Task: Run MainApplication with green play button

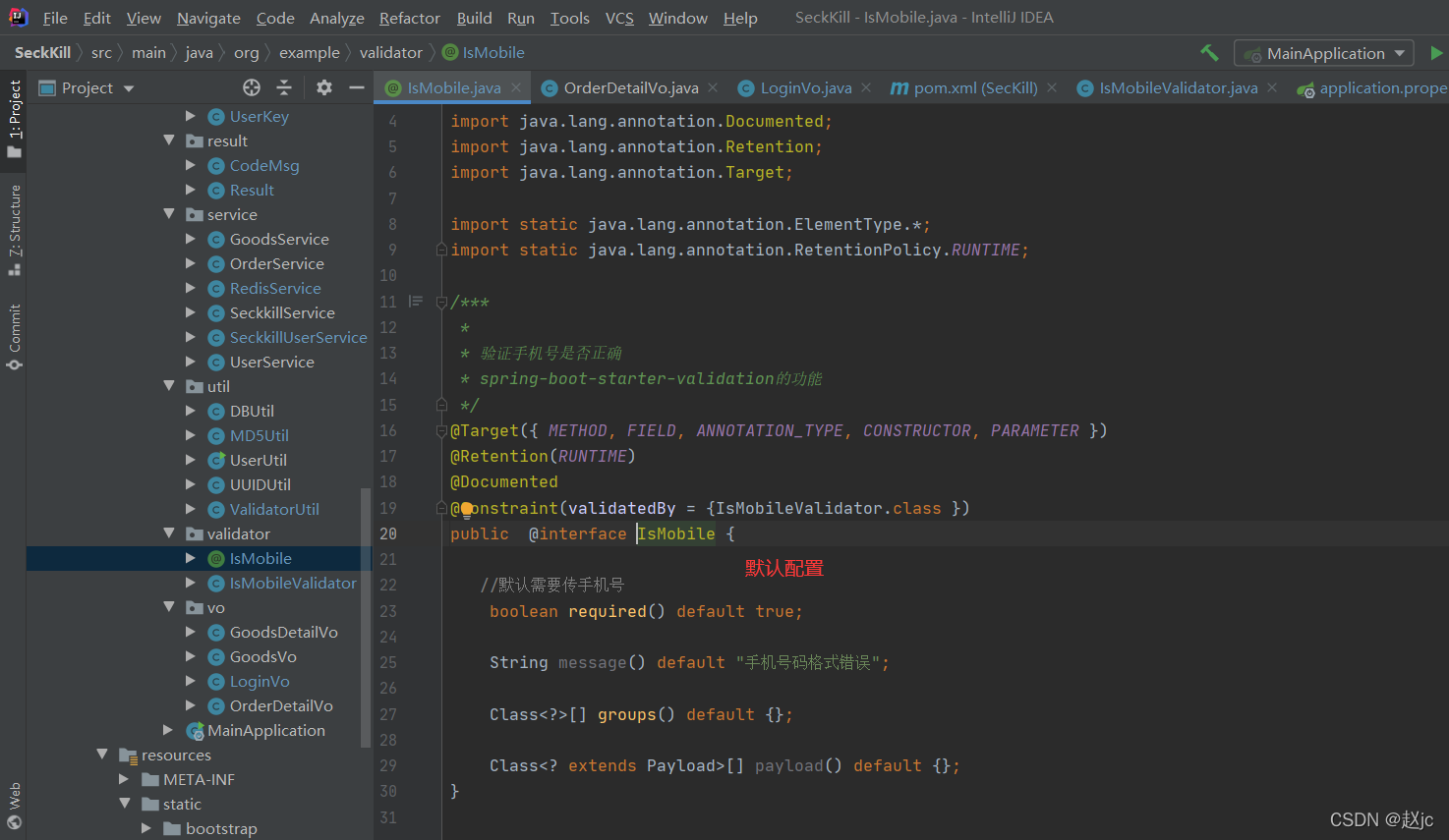Action: (1436, 53)
